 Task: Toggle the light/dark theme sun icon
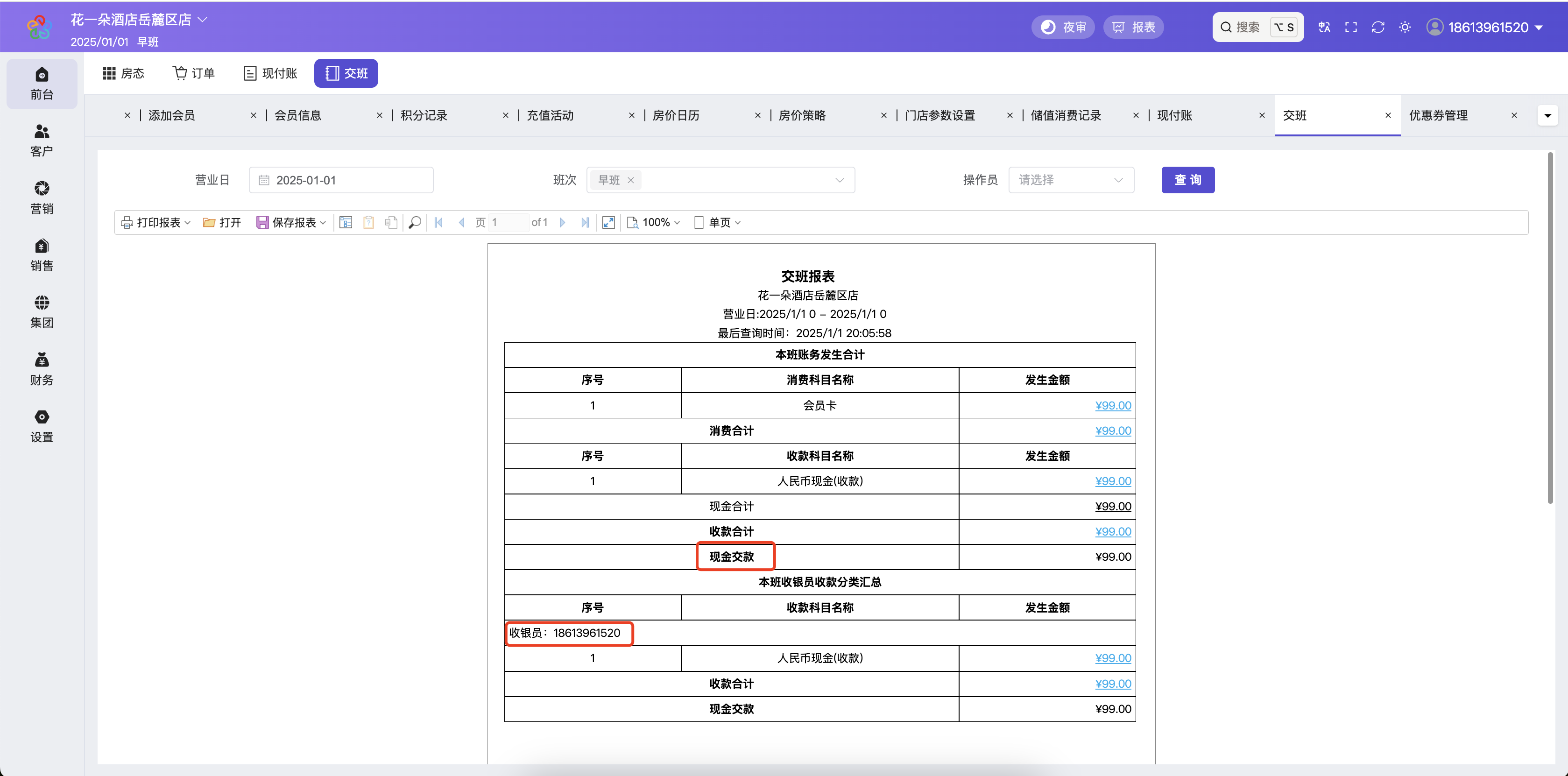pos(1404,28)
